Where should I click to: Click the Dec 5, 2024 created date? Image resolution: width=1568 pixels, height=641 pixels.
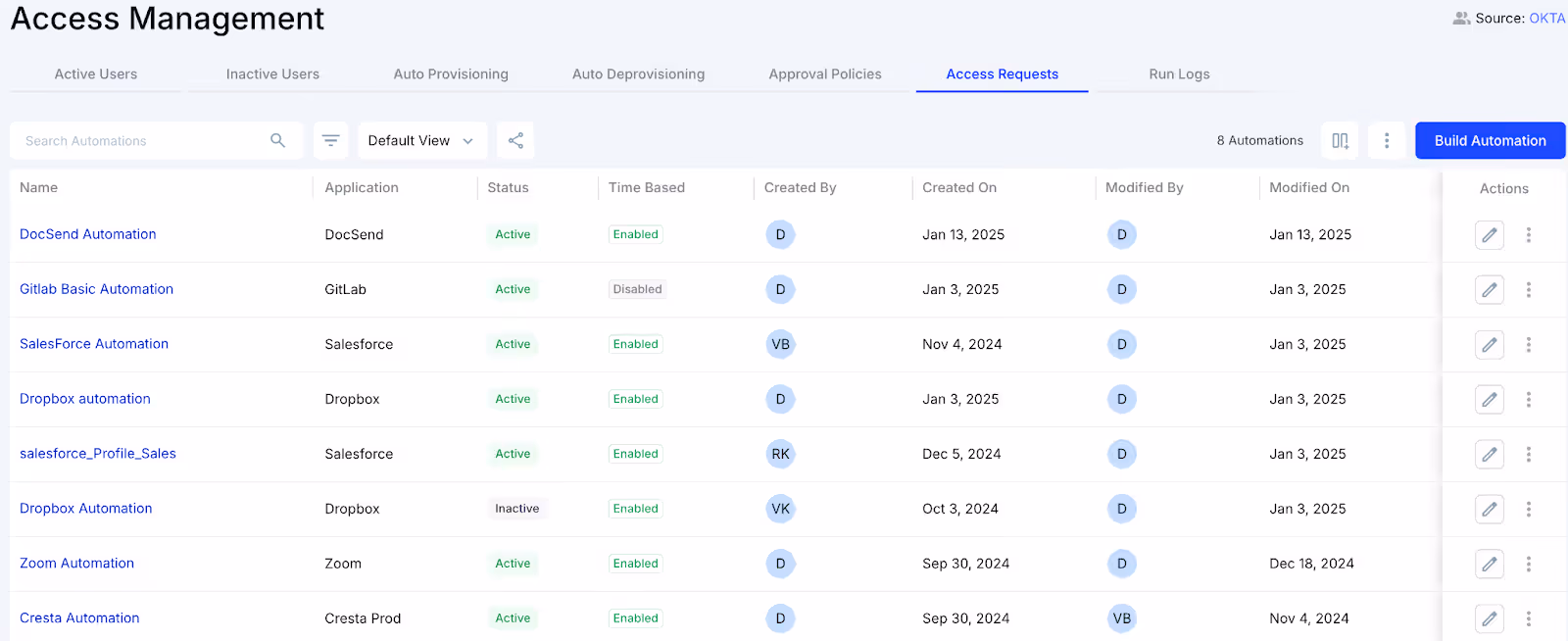point(961,454)
